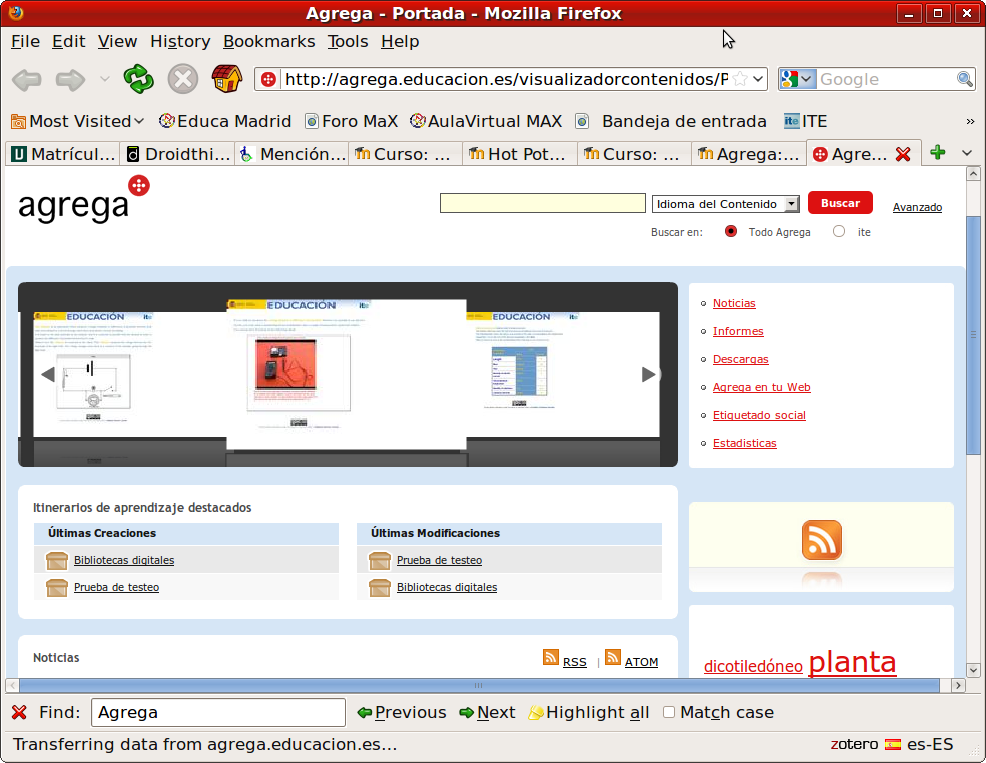Click the vertical scrollbar down arrow
The width and height of the screenshot is (986, 763).
pyautogui.click(x=973, y=670)
